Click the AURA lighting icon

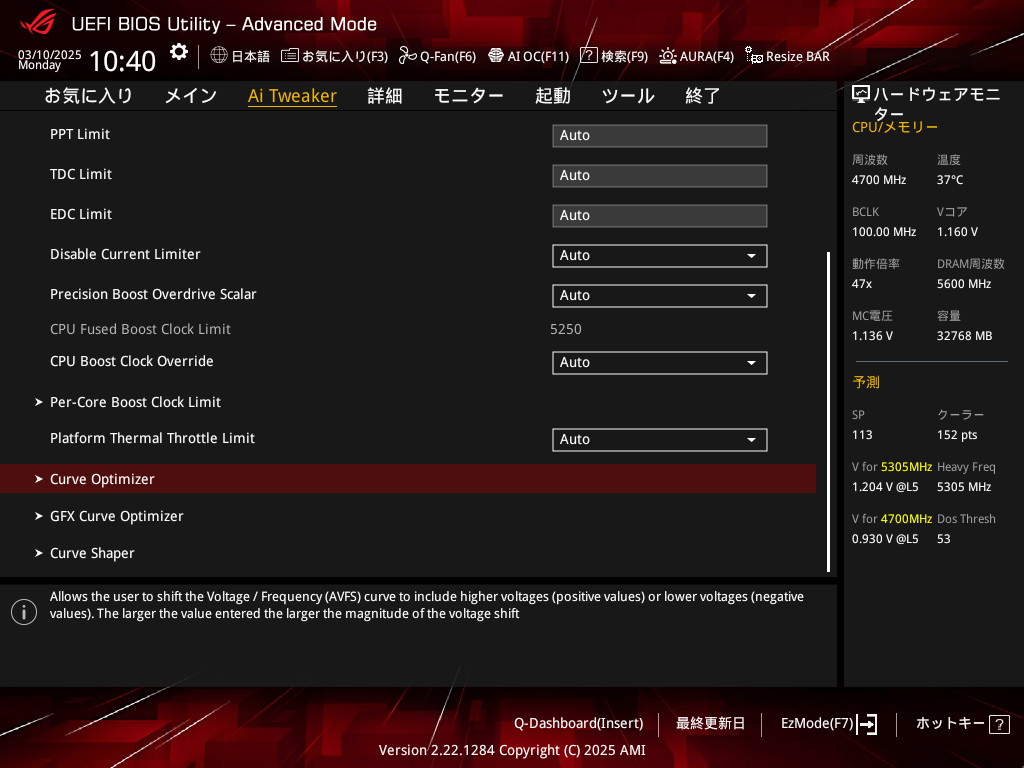(667, 56)
